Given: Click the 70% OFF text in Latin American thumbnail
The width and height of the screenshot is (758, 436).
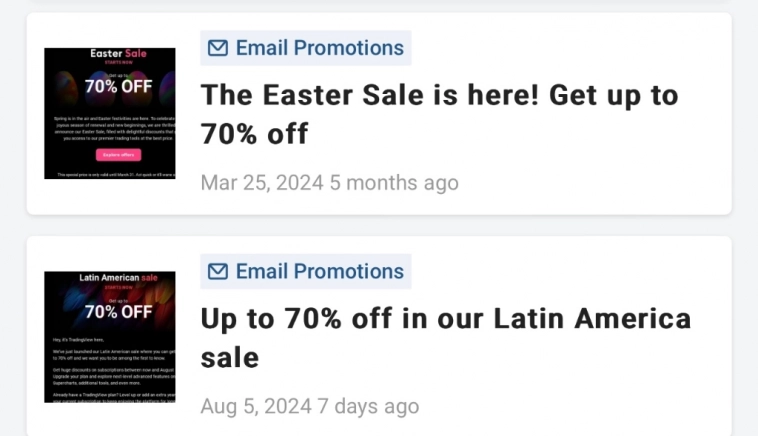Looking at the screenshot, I should tap(118, 311).
